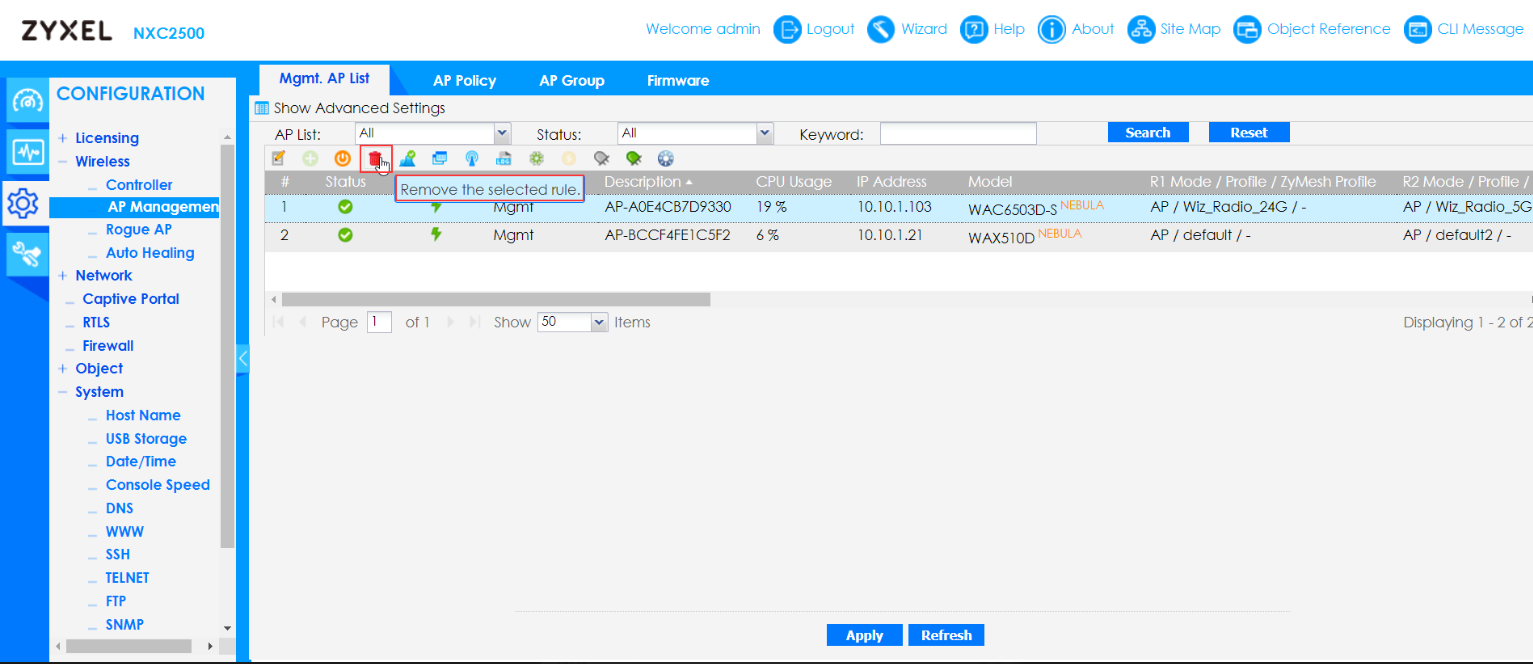1533x664 pixels.
Task: Click the Search button
Action: pyautogui.click(x=1147, y=131)
